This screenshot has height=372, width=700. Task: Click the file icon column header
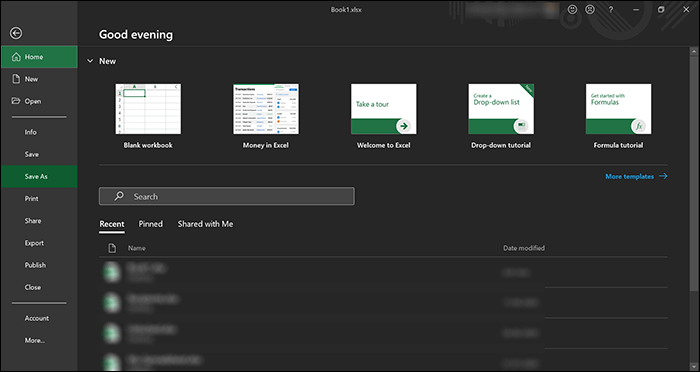[112, 248]
